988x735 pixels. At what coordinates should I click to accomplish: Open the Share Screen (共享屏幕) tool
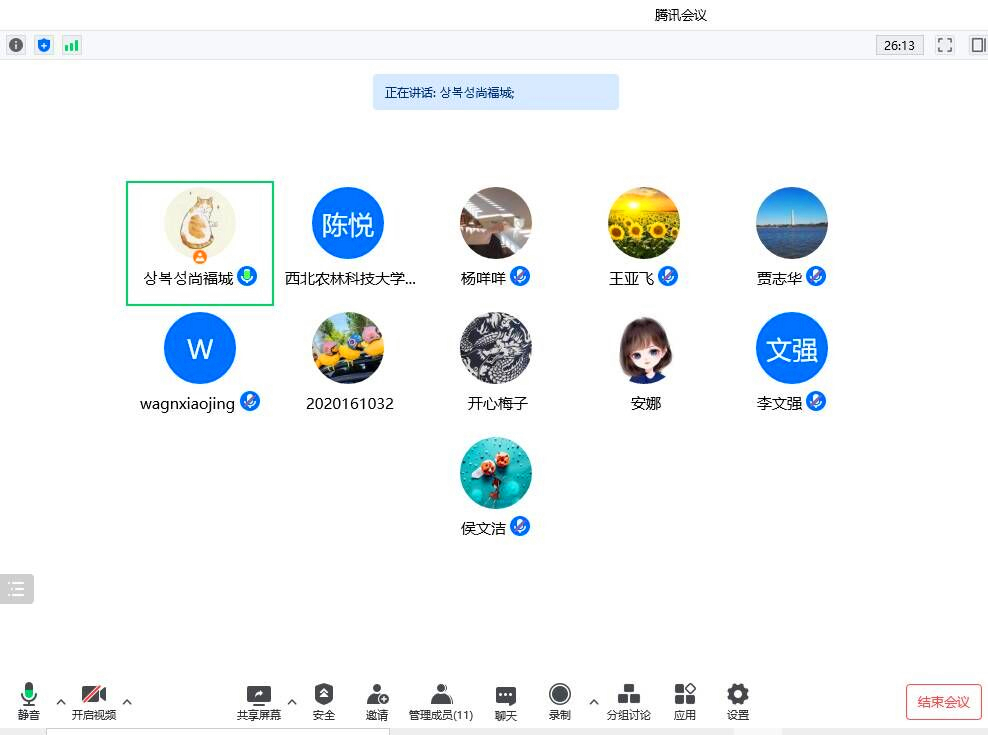click(258, 701)
